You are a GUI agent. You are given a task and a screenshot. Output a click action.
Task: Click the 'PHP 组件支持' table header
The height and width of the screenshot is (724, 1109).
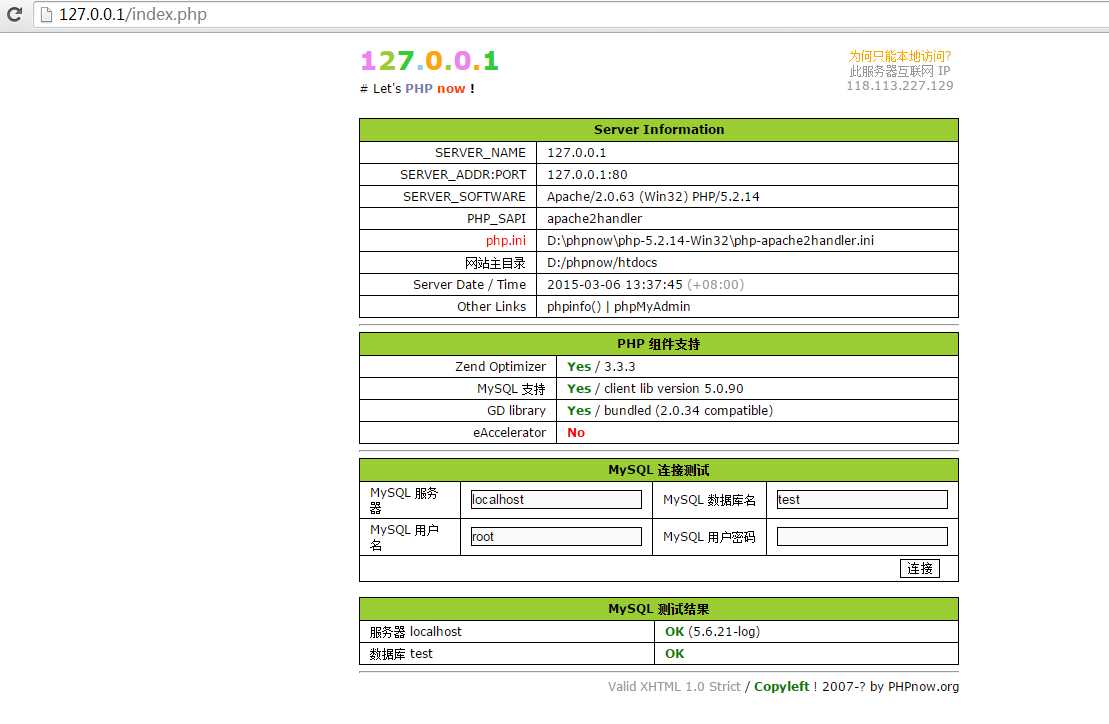(x=658, y=344)
